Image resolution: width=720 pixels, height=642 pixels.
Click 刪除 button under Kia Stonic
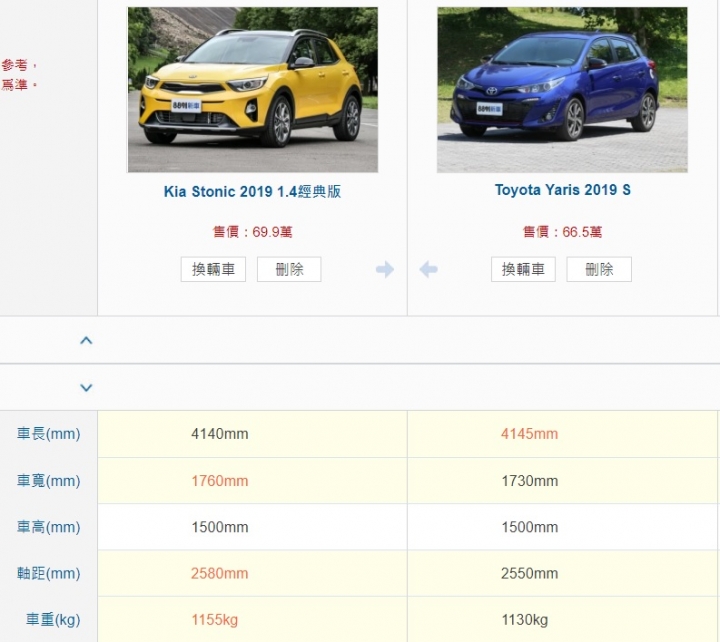[x=289, y=269]
